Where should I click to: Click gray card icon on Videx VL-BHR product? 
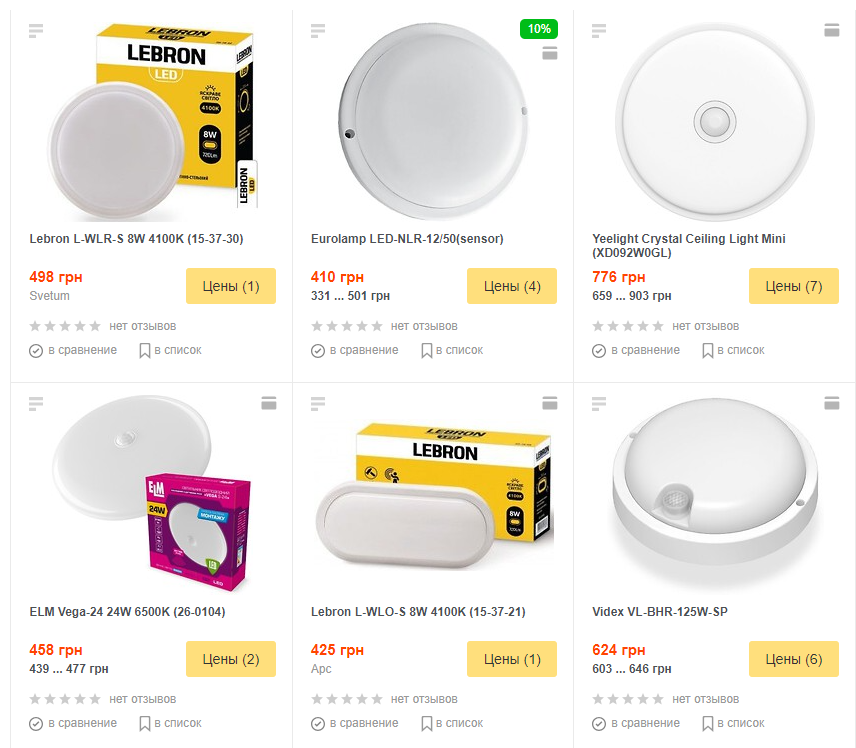tap(831, 403)
